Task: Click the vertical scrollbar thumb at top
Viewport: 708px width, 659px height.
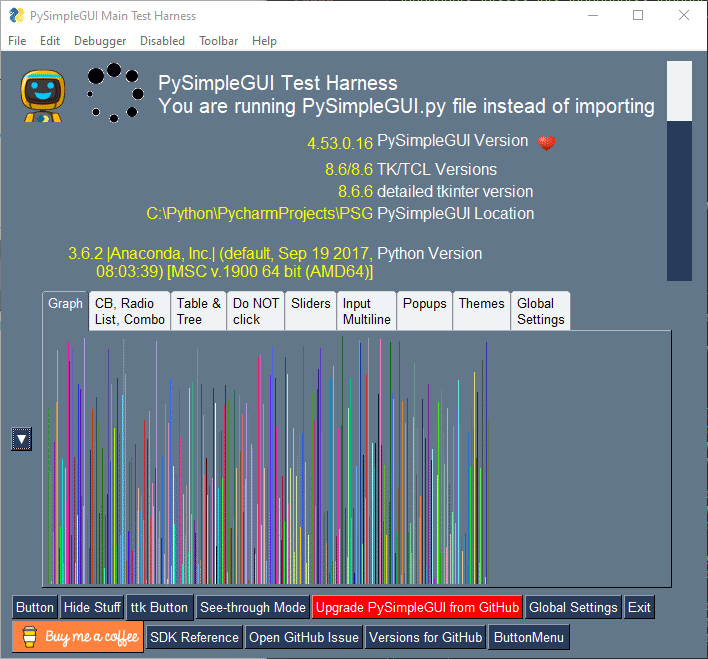Action: pyautogui.click(x=679, y=91)
